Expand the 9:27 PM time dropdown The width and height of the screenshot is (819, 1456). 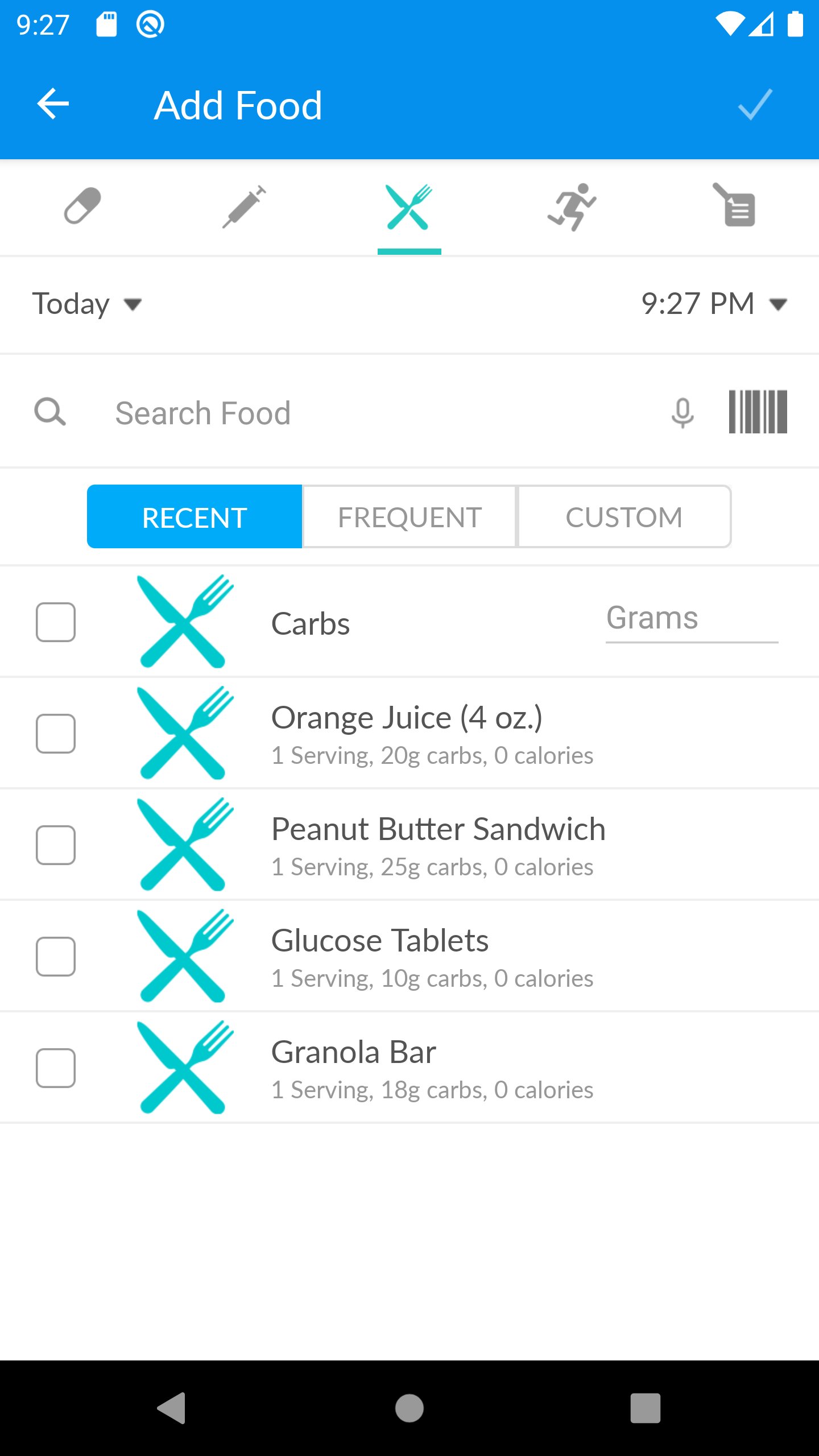714,304
